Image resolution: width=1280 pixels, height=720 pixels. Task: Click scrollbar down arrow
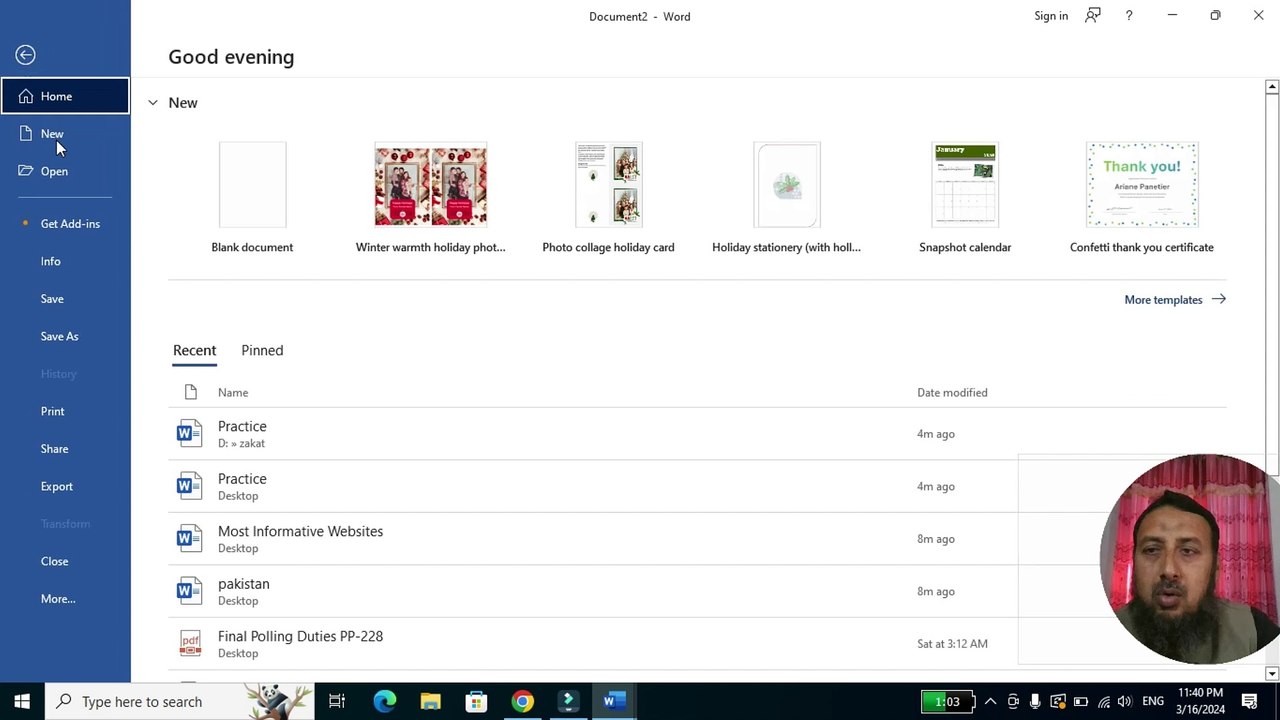tap(1272, 674)
